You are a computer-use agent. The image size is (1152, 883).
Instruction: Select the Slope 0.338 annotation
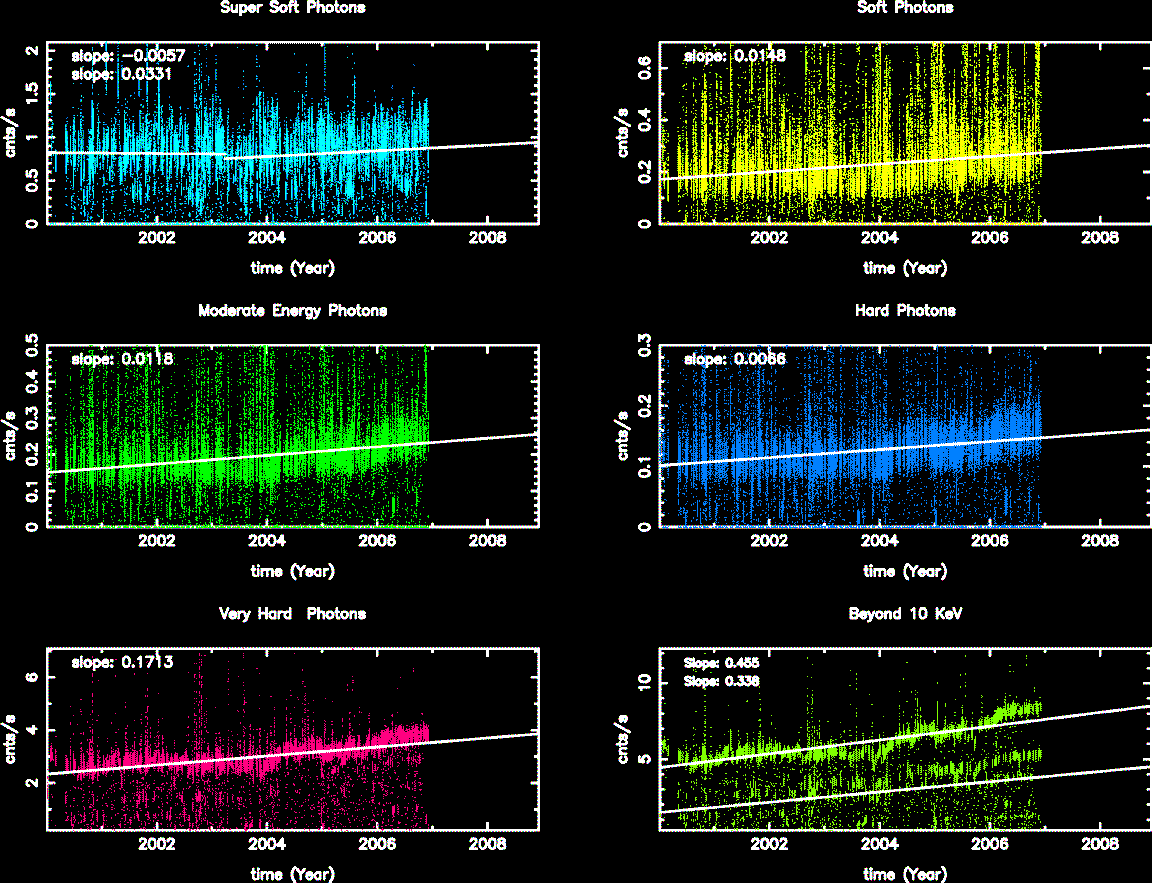(721, 681)
